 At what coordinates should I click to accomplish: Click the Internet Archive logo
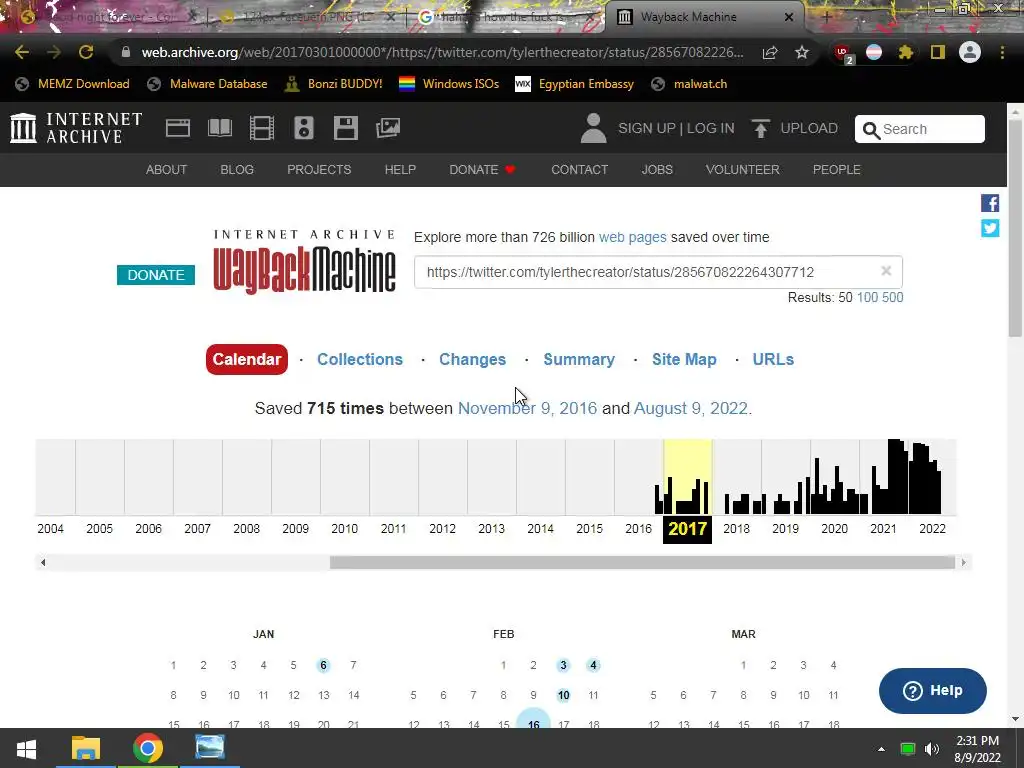click(76, 128)
